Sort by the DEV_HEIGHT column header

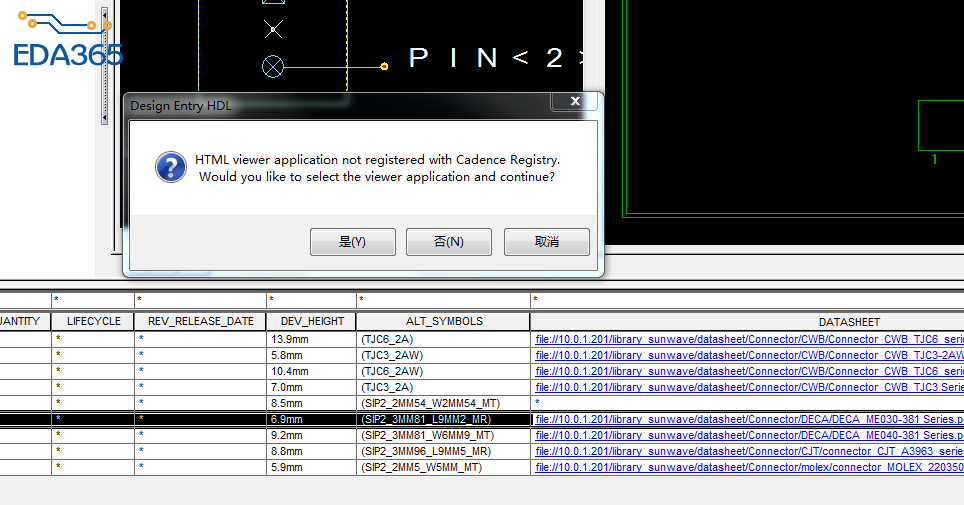point(311,322)
